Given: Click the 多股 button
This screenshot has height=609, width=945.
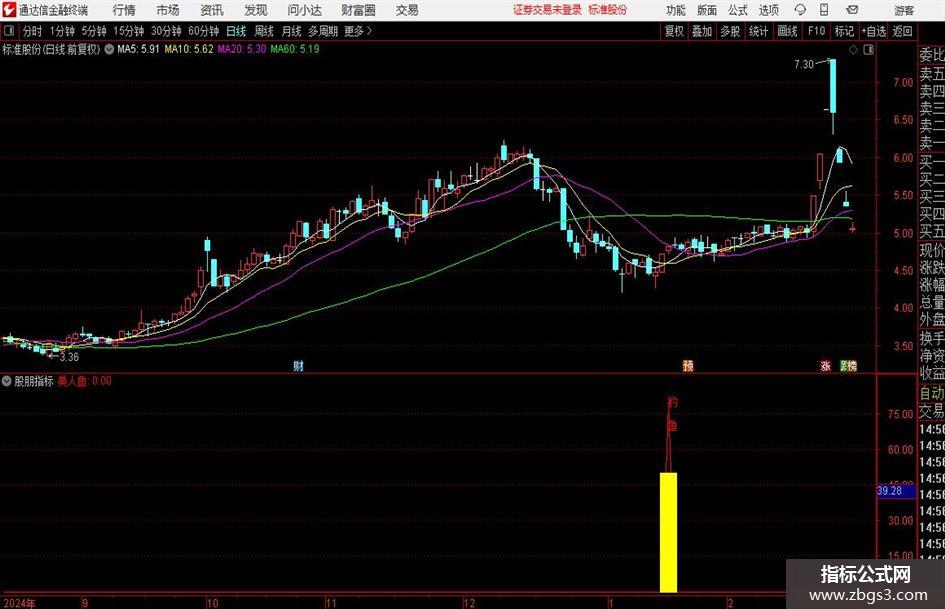Looking at the screenshot, I should pos(730,31).
